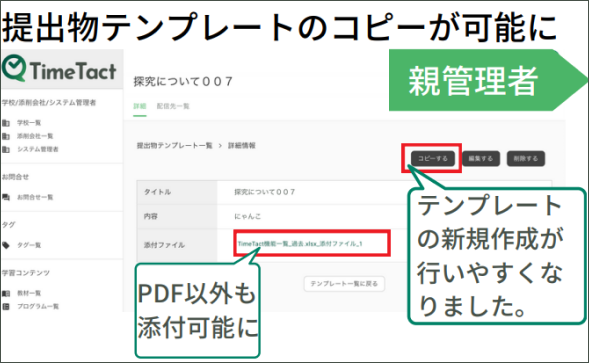Click the title value 探究について007 in the table

[x=264, y=192]
